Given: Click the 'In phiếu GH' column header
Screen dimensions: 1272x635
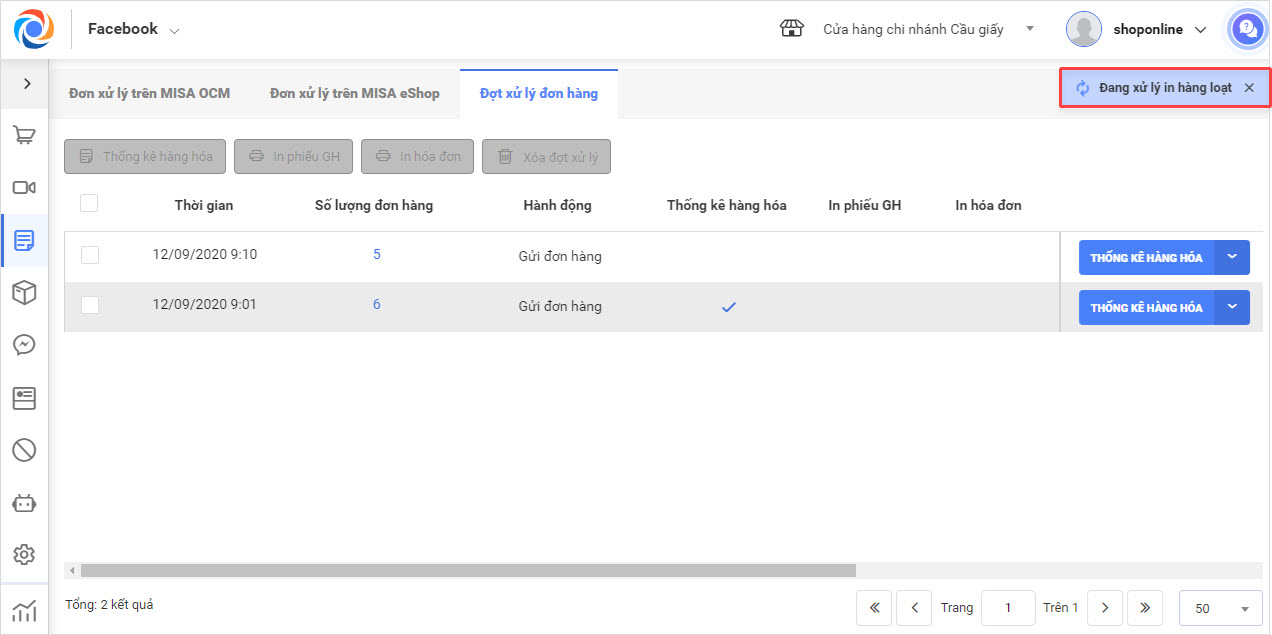Looking at the screenshot, I should (x=865, y=205).
